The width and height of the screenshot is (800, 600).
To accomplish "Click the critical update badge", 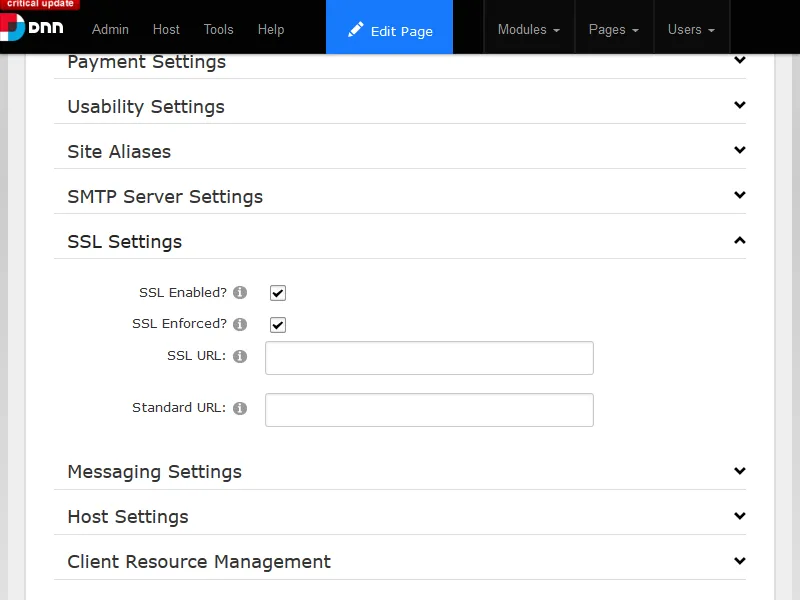I will (39, 4).
